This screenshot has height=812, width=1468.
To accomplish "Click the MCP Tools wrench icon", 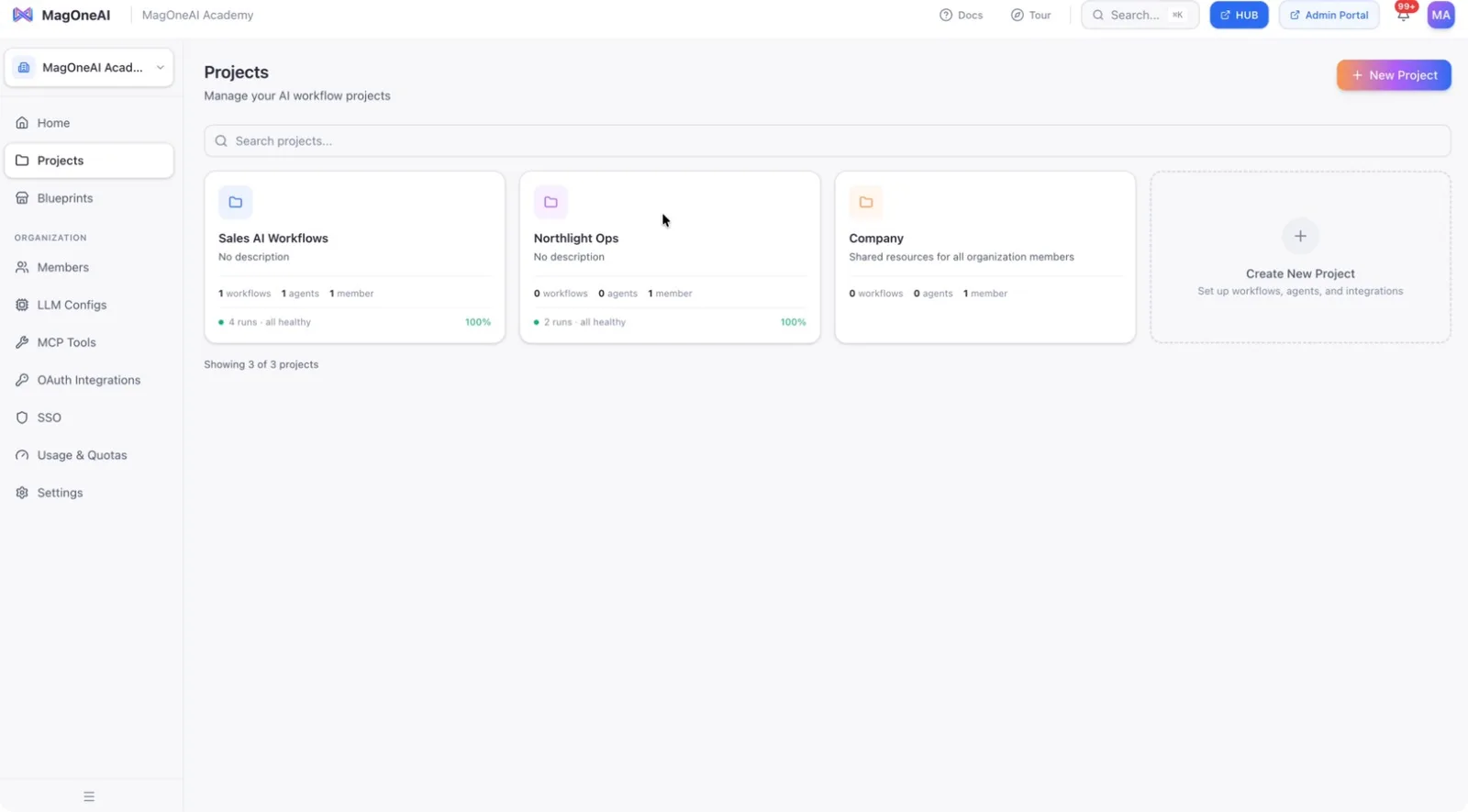I will 22,342.
